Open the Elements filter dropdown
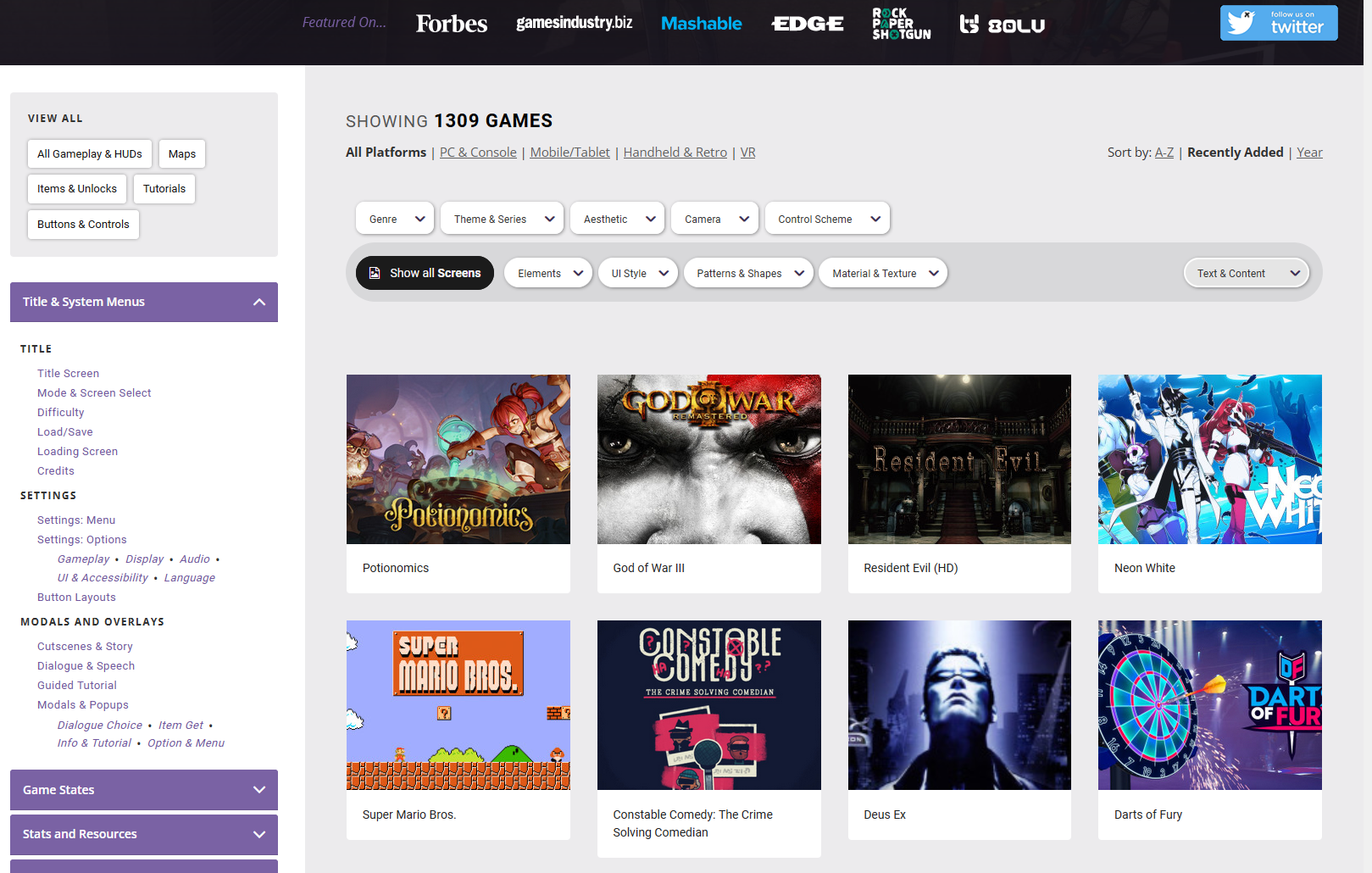The image size is (1372, 873). [548, 273]
